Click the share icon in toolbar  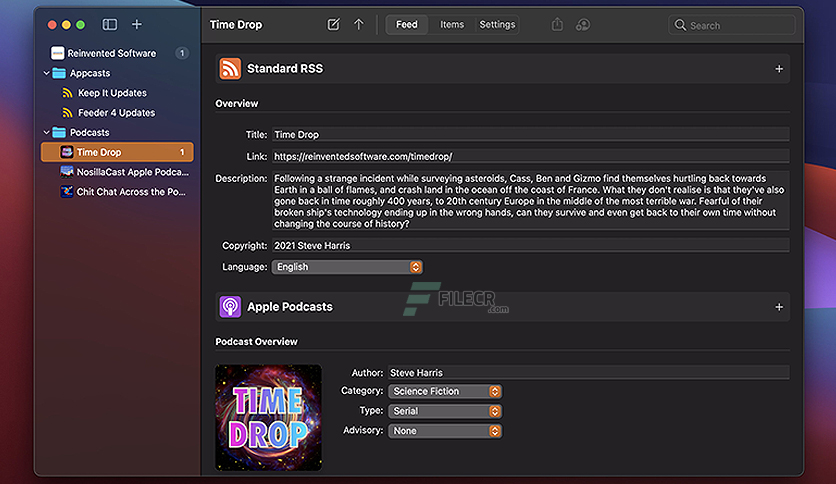coord(557,25)
